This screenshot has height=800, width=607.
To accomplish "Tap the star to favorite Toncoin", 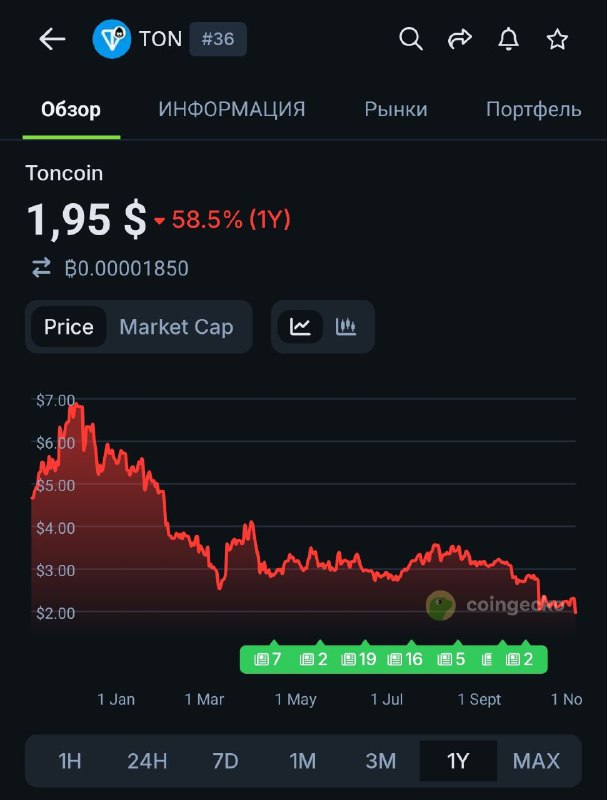I will click(557, 39).
